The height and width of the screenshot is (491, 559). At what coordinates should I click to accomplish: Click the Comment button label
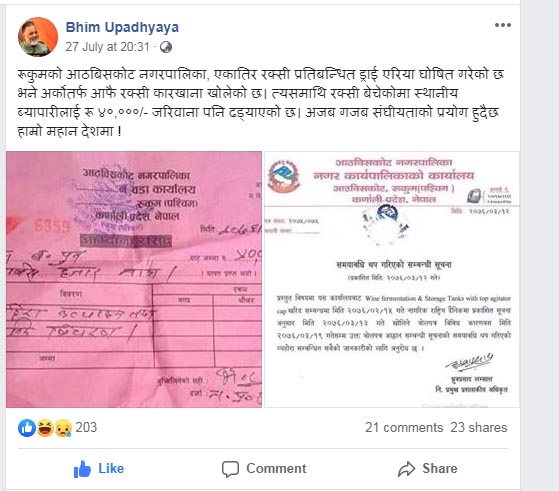(276, 469)
